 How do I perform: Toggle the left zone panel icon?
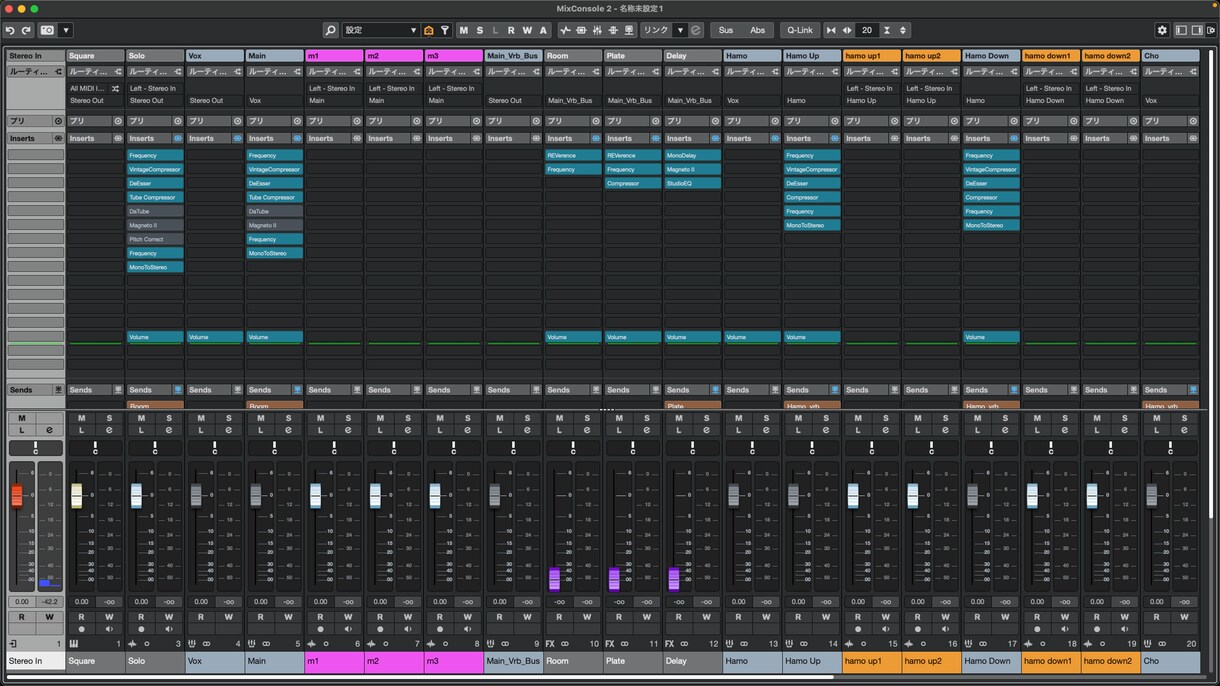tap(1181, 31)
